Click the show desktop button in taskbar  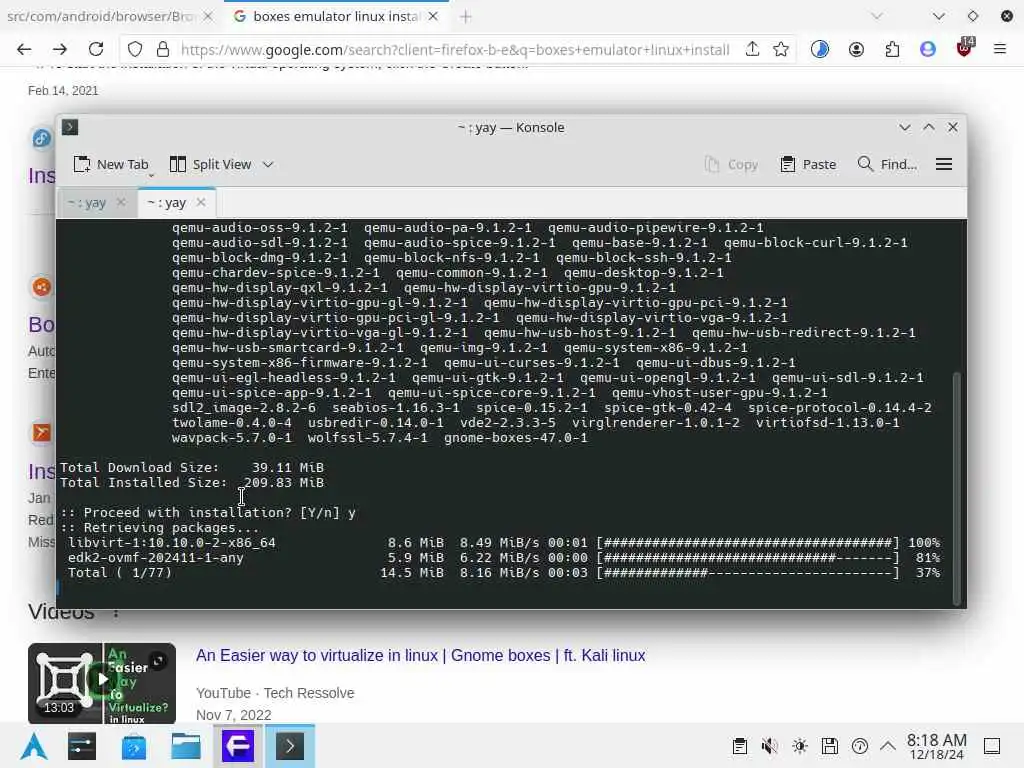(992, 746)
